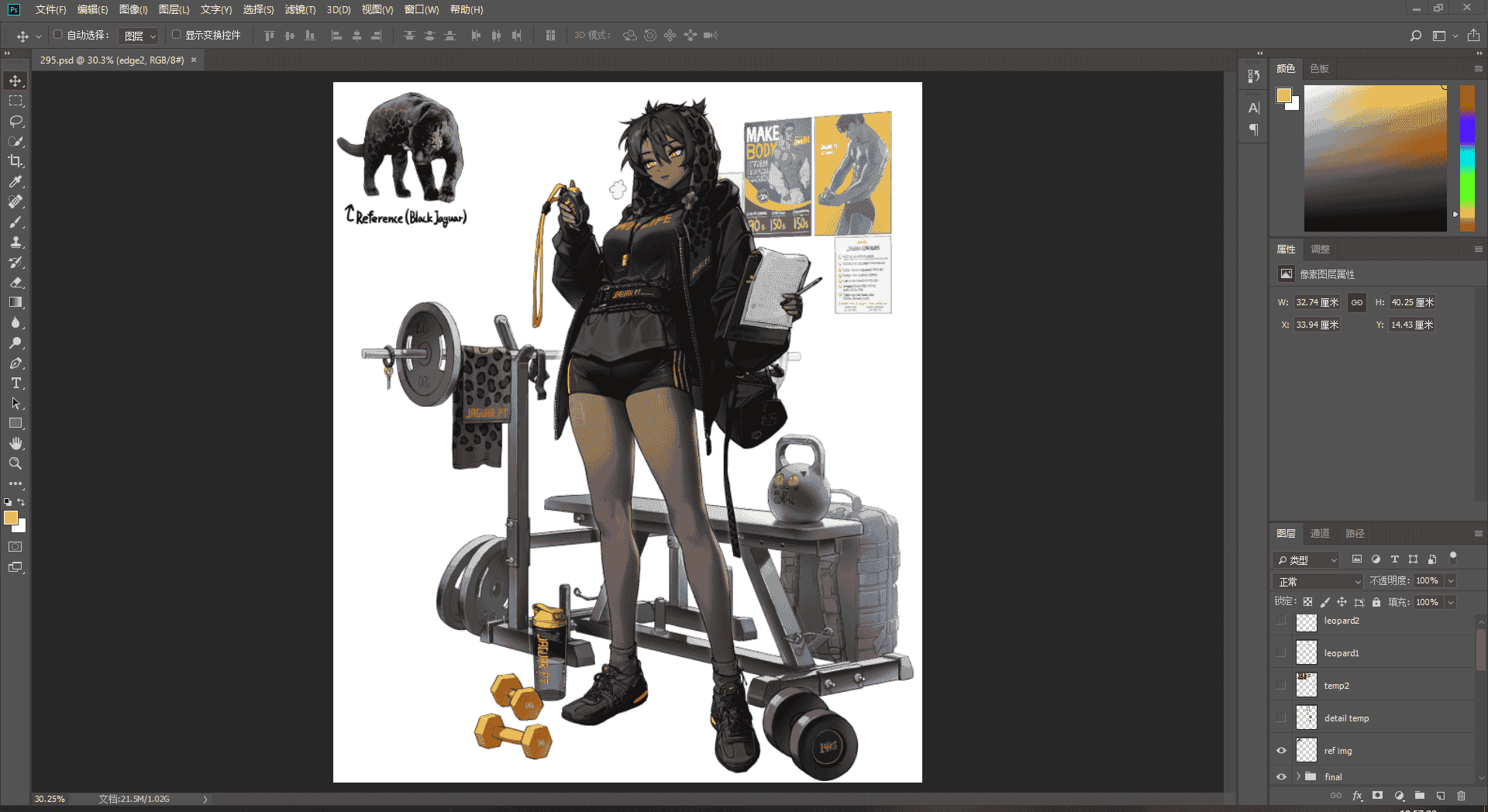The width and height of the screenshot is (1488, 812).
Task: Show the leopard2 layer
Action: click(1281, 621)
